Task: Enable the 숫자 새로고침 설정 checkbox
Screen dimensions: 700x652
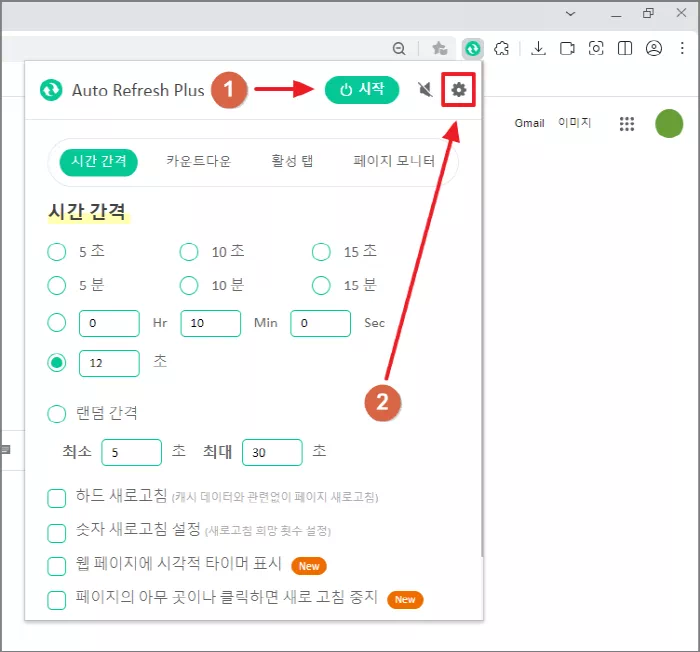Action: [57, 533]
